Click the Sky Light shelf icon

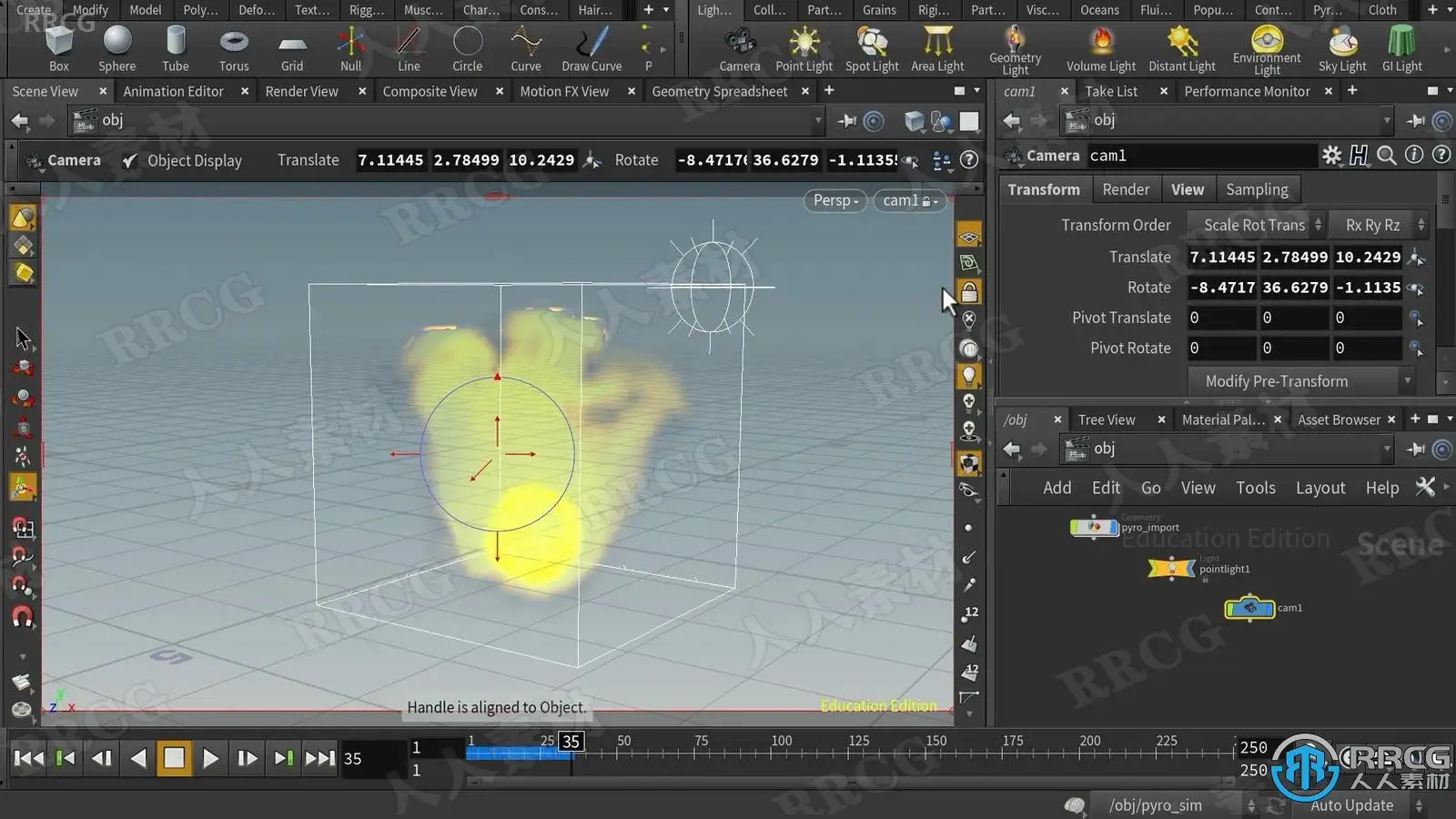click(1342, 49)
